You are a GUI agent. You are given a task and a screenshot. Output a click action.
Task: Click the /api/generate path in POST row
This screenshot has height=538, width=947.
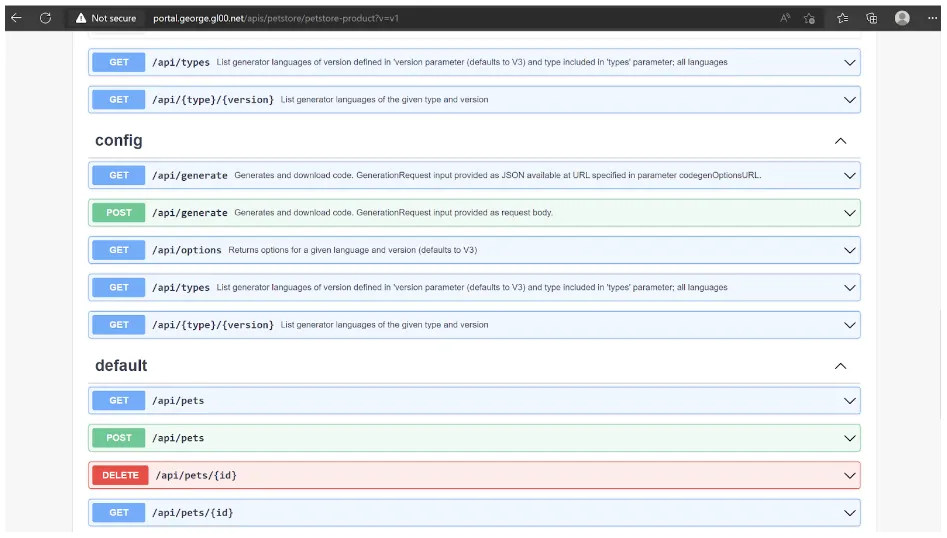pos(190,213)
